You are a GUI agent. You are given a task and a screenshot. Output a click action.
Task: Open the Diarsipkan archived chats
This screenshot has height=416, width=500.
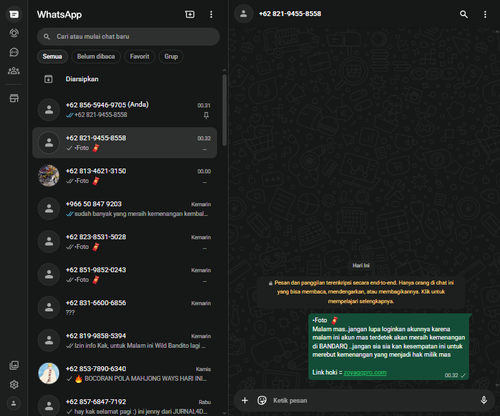coord(125,79)
